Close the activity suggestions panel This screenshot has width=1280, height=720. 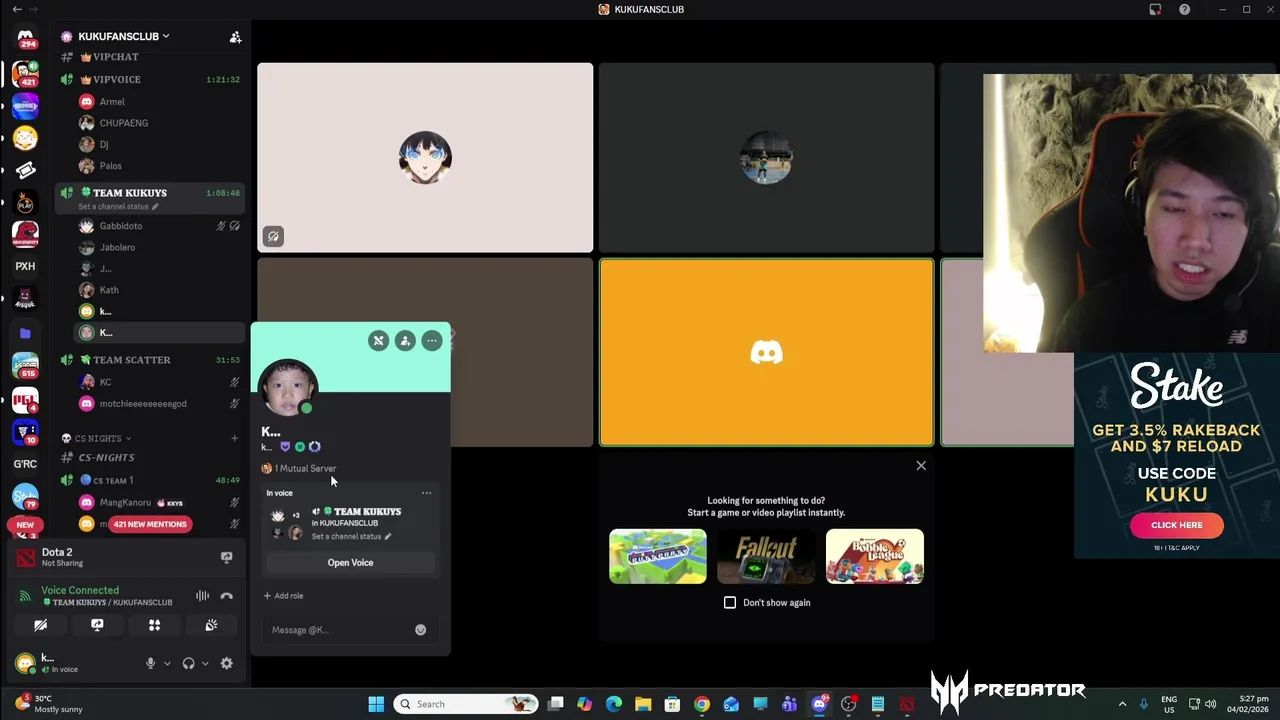921,466
